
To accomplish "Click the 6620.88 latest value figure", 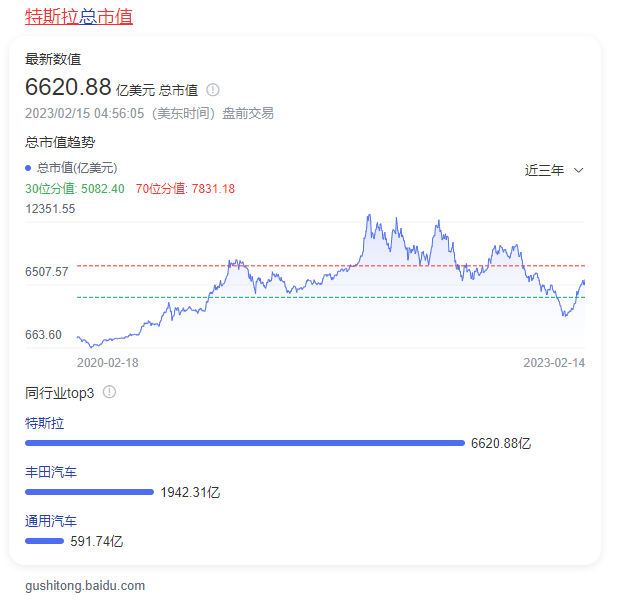I will click(68, 87).
